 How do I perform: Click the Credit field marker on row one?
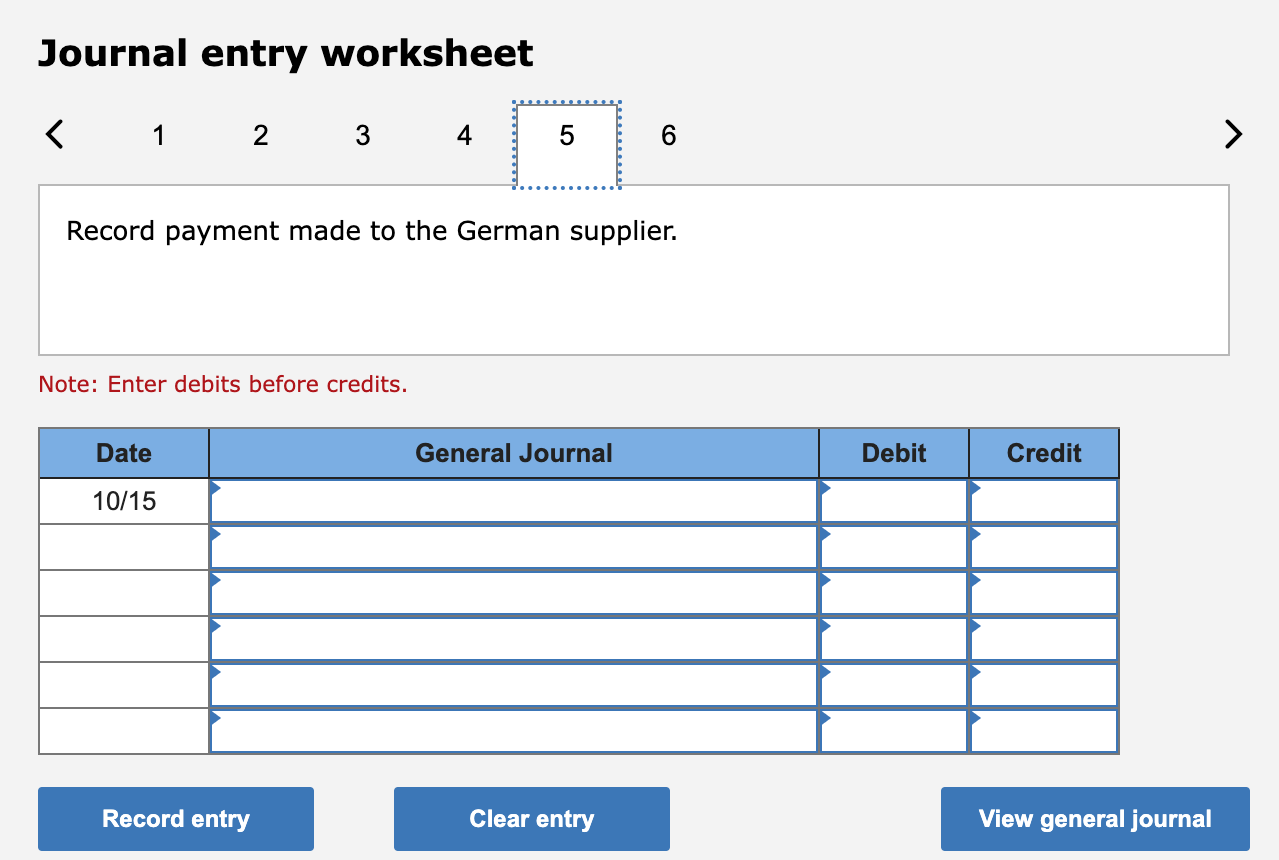[975, 486]
